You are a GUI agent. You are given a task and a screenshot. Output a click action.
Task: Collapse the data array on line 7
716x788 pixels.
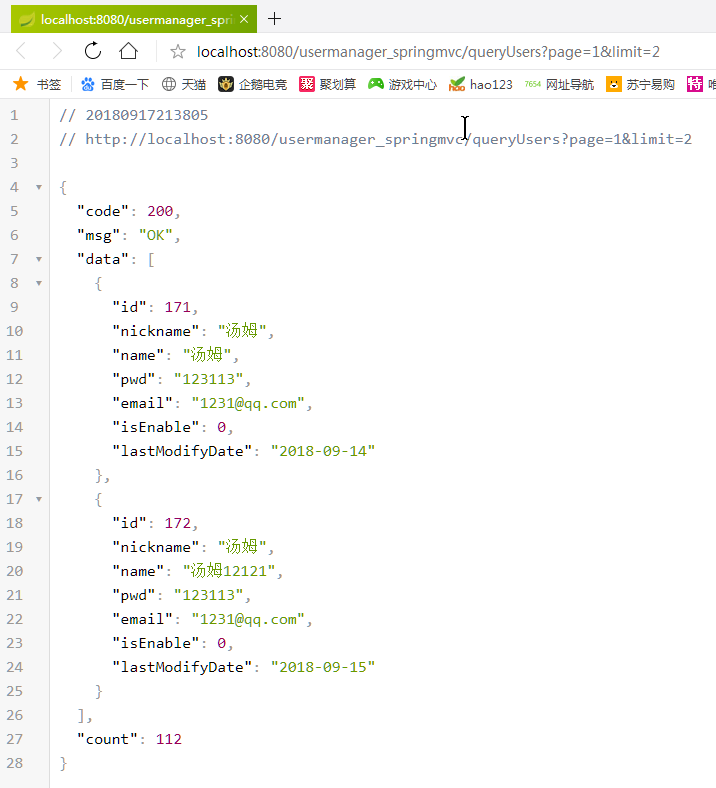point(38,259)
